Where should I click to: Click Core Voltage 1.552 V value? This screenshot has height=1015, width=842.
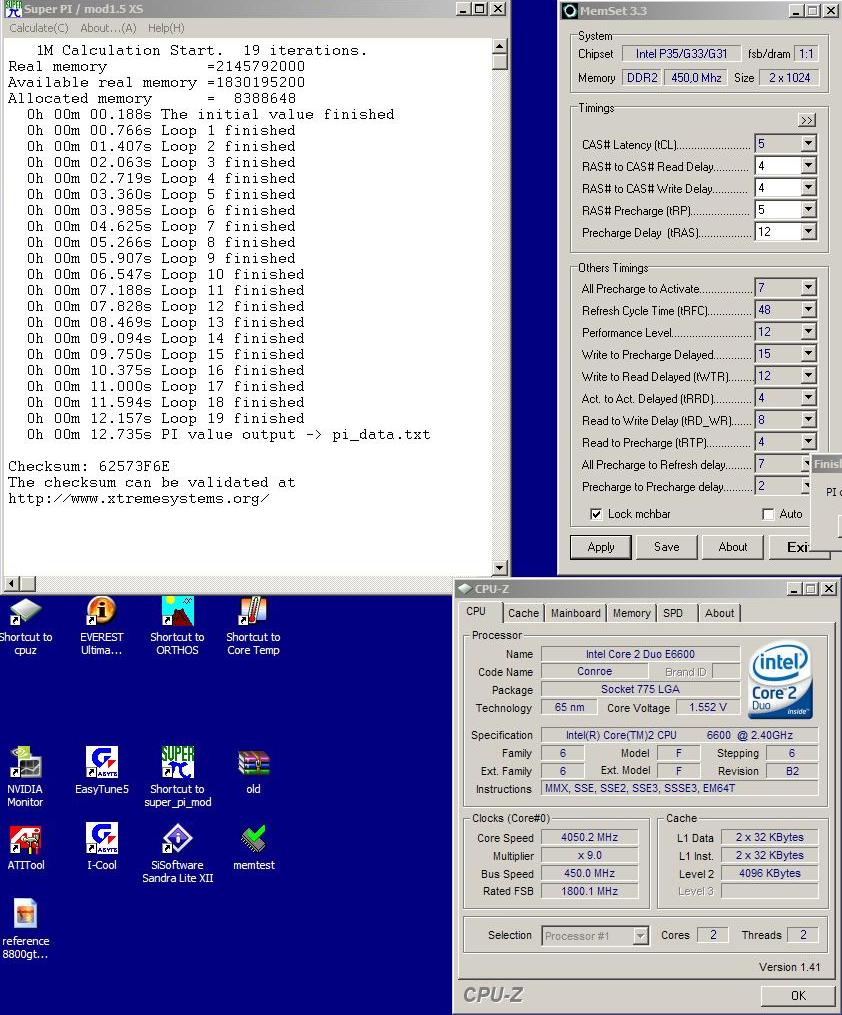707,708
